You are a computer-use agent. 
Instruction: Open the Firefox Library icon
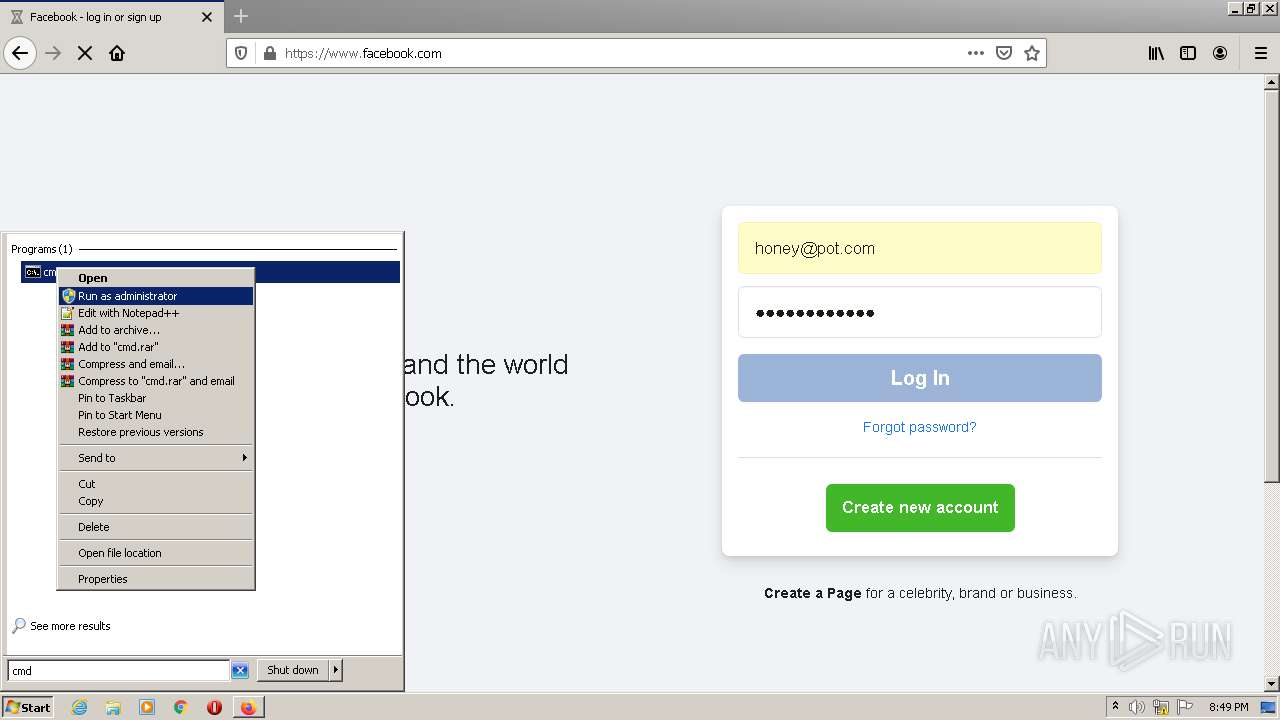pyautogui.click(x=1156, y=53)
